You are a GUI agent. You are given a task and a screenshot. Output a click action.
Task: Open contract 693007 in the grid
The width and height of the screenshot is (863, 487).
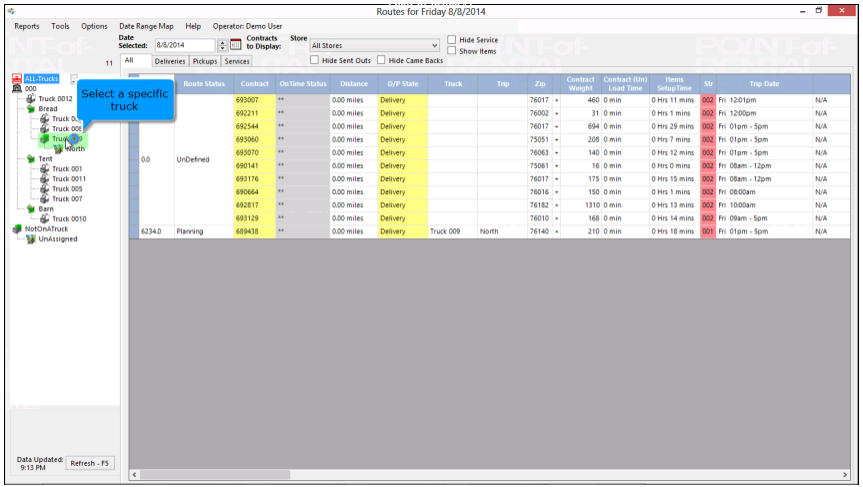(247, 100)
